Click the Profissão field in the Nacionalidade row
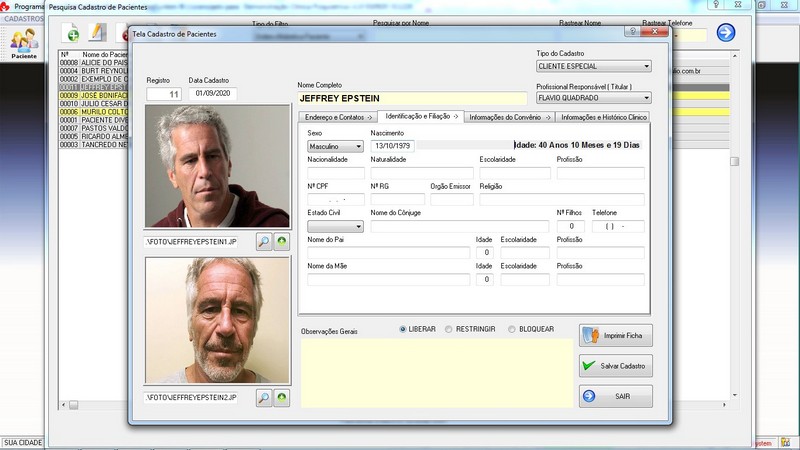800x450 pixels. 601,173
